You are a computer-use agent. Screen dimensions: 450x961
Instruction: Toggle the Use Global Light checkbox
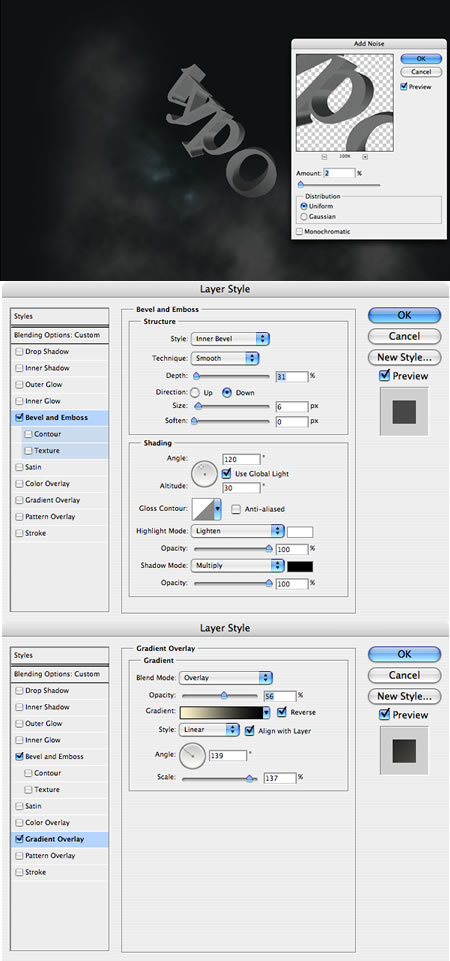pyautogui.click(x=226, y=474)
